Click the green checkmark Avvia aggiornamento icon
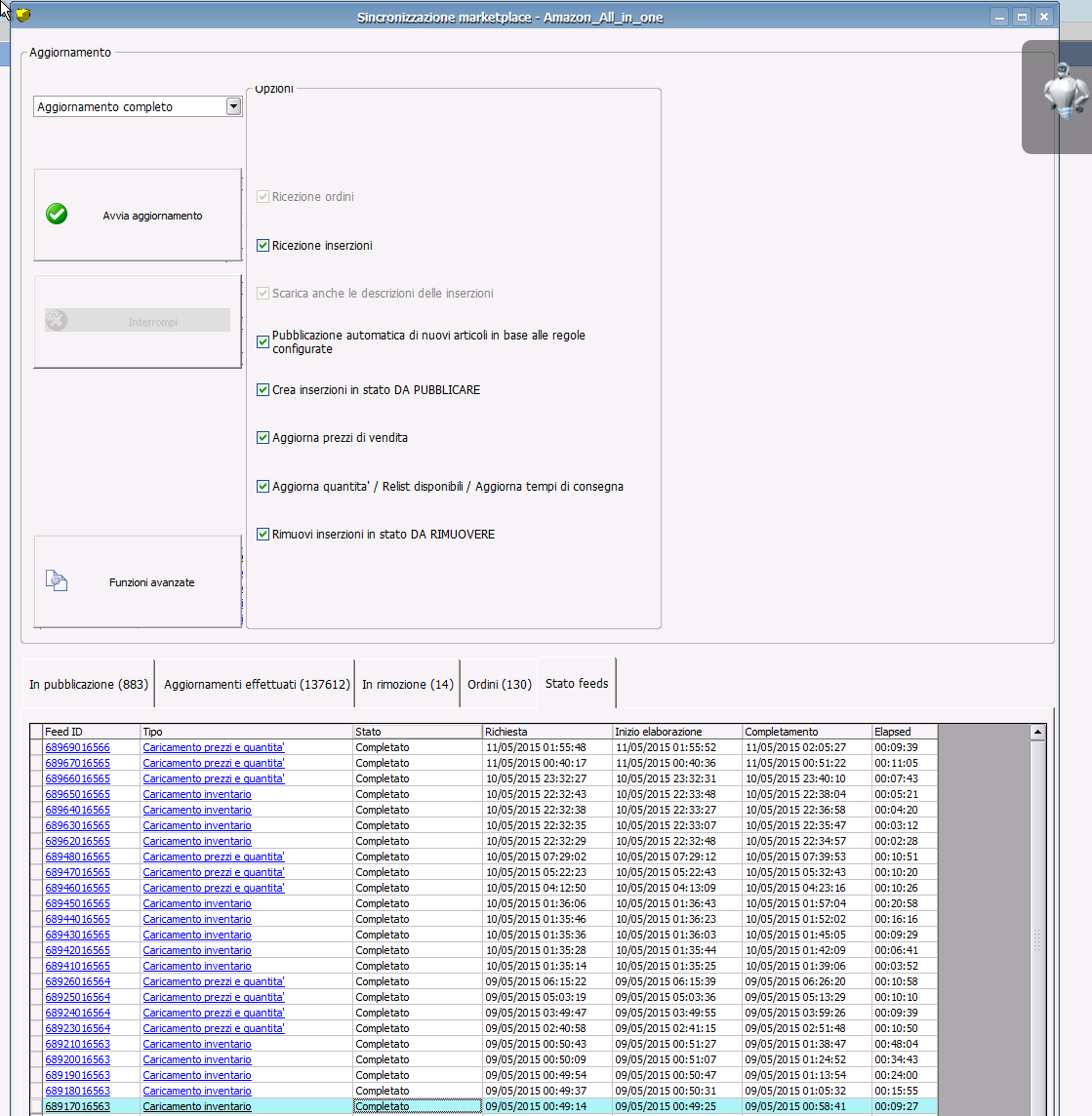The image size is (1092, 1116). [57, 215]
